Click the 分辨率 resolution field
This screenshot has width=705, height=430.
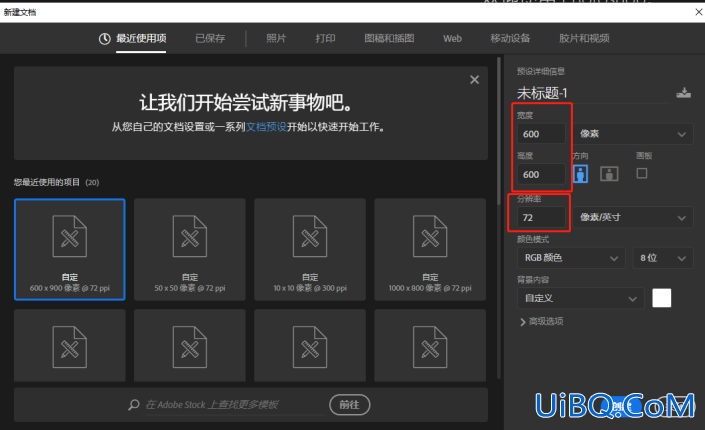point(541,218)
